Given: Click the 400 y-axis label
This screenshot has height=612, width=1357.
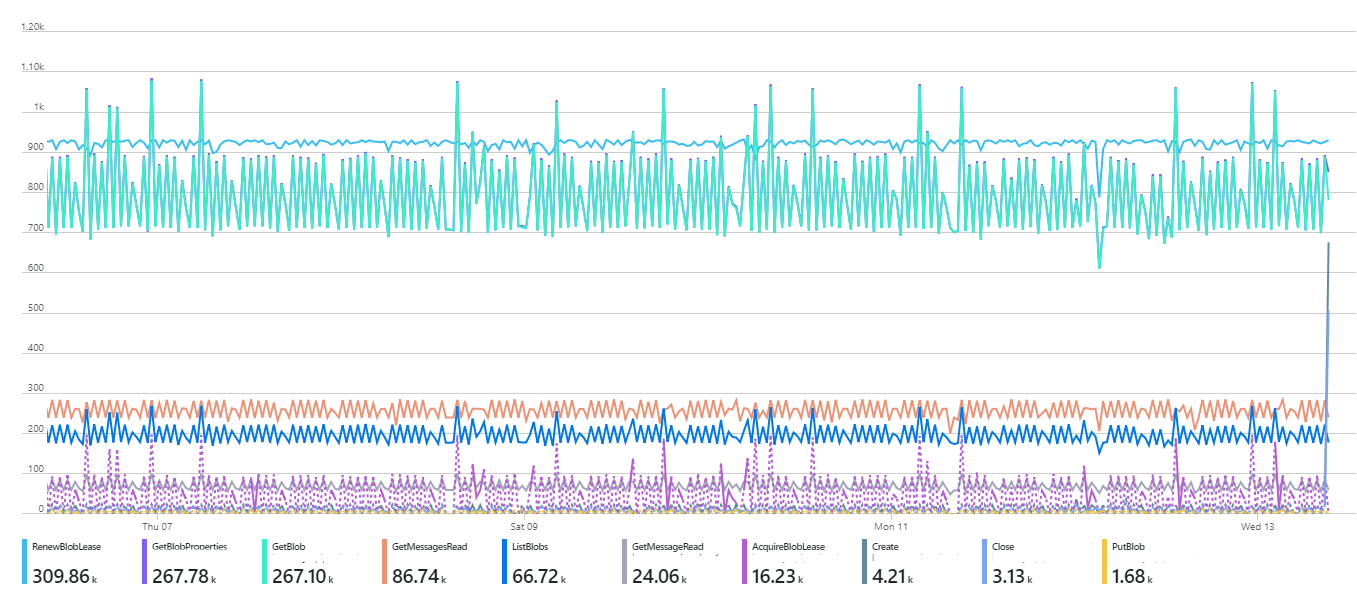Looking at the screenshot, I should pos(37,350).
